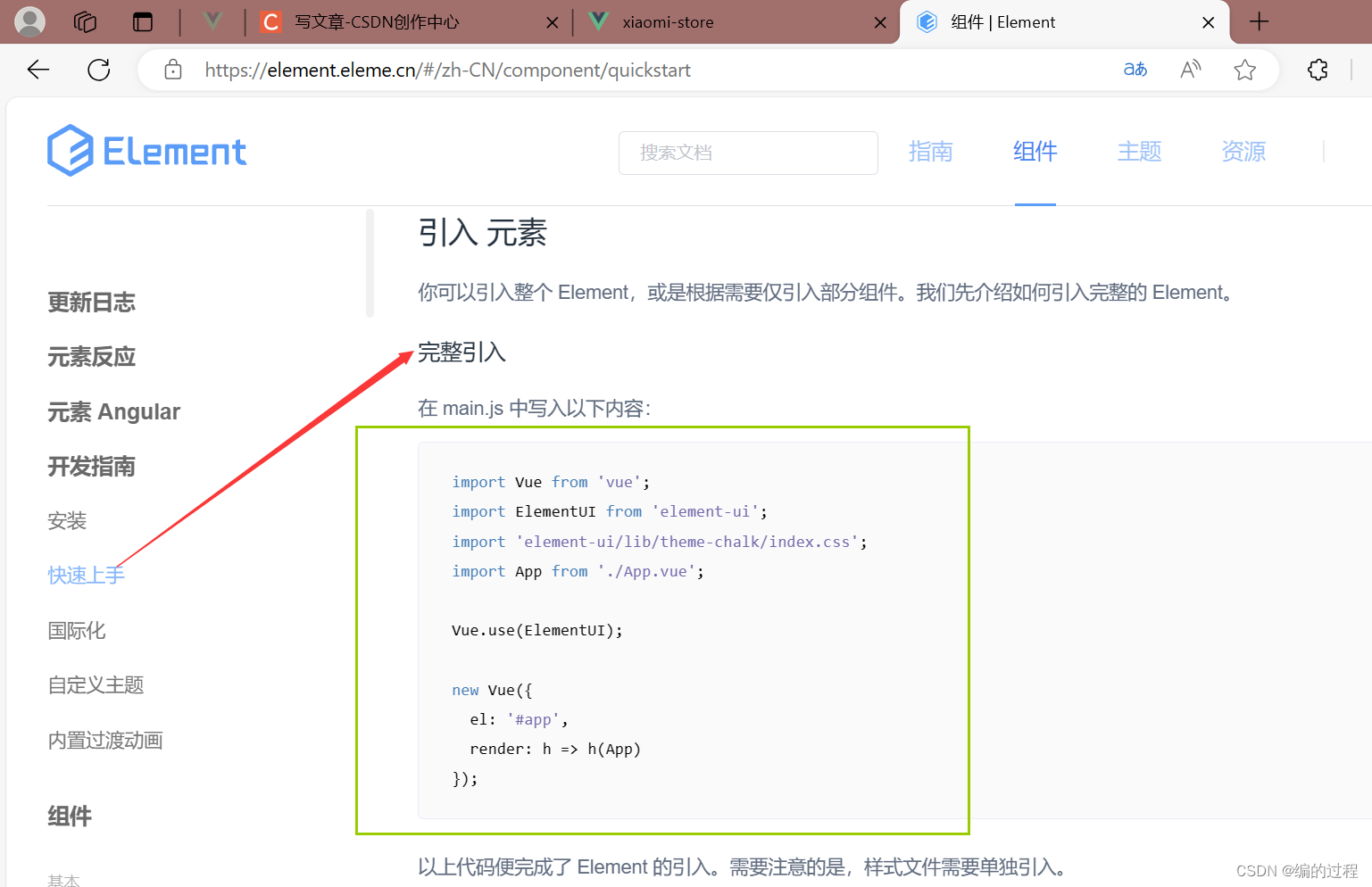The width and height of the screenshot is (1372, 887).
Task: Click code line el: '#app',
Action: 519,719
